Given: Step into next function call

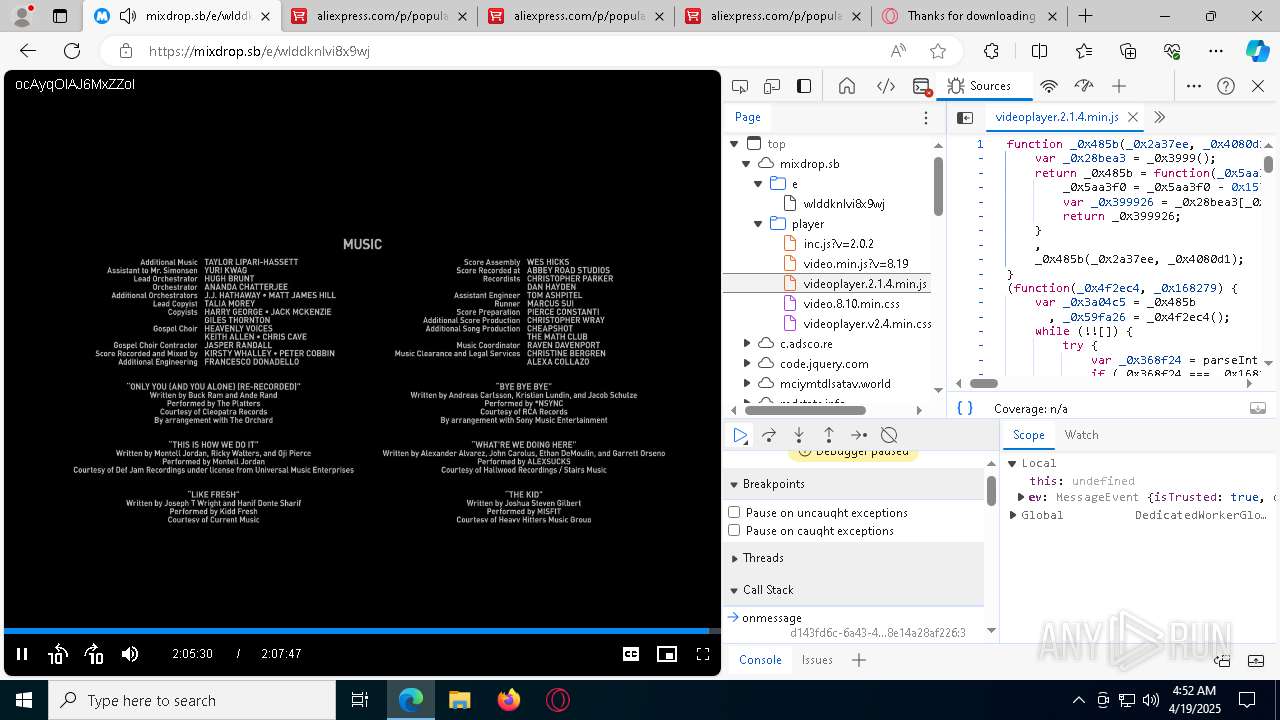Looking at the screenshot, I should 799,435.
